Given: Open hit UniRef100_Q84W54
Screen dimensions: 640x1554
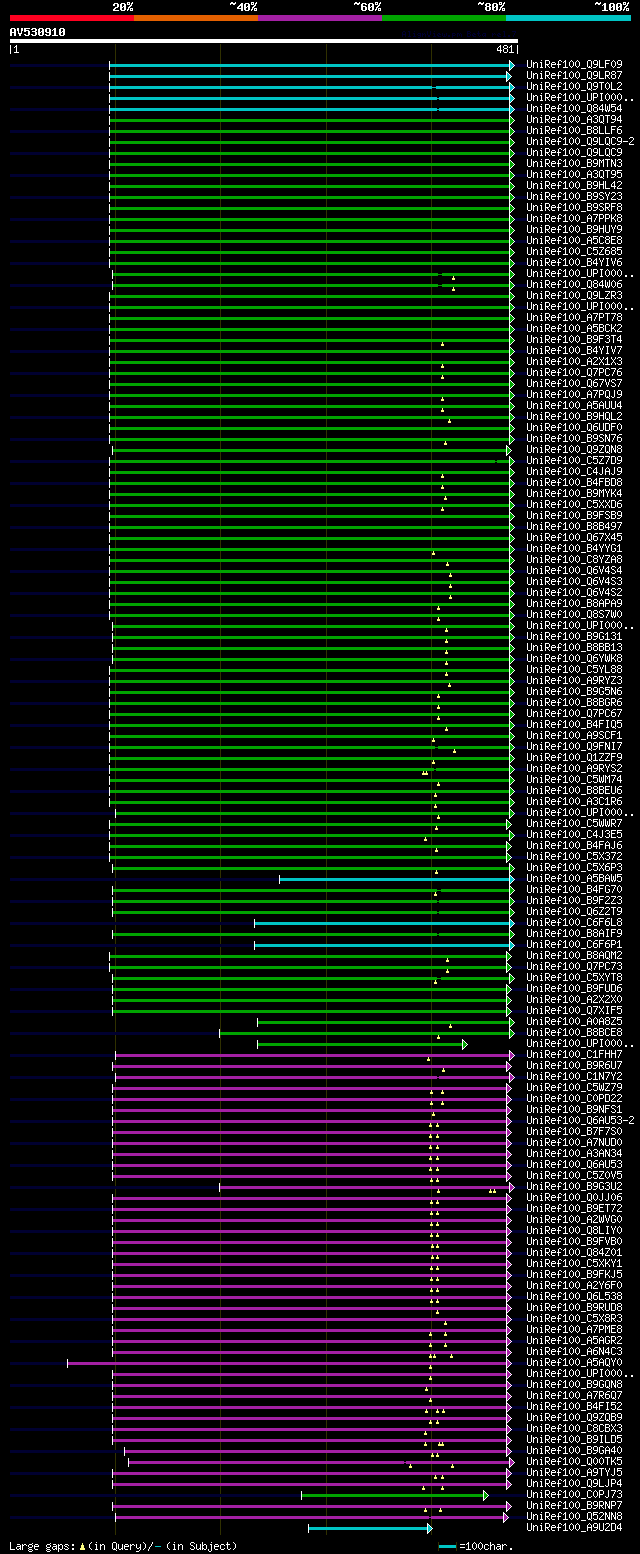Looking at the screenshot, I should point(574,108).
